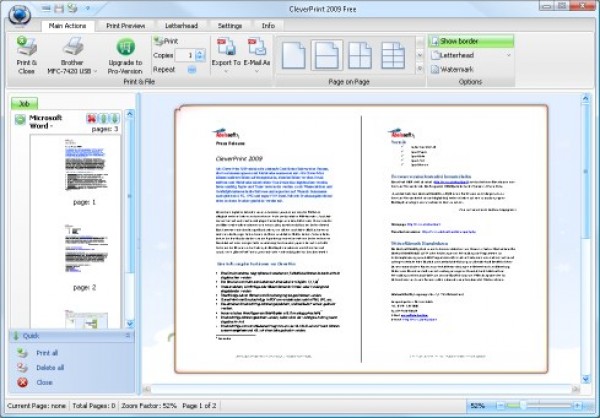Collapse the Quick panel header
This screenshot has height=418, width=600.
(x=128, y=336)
